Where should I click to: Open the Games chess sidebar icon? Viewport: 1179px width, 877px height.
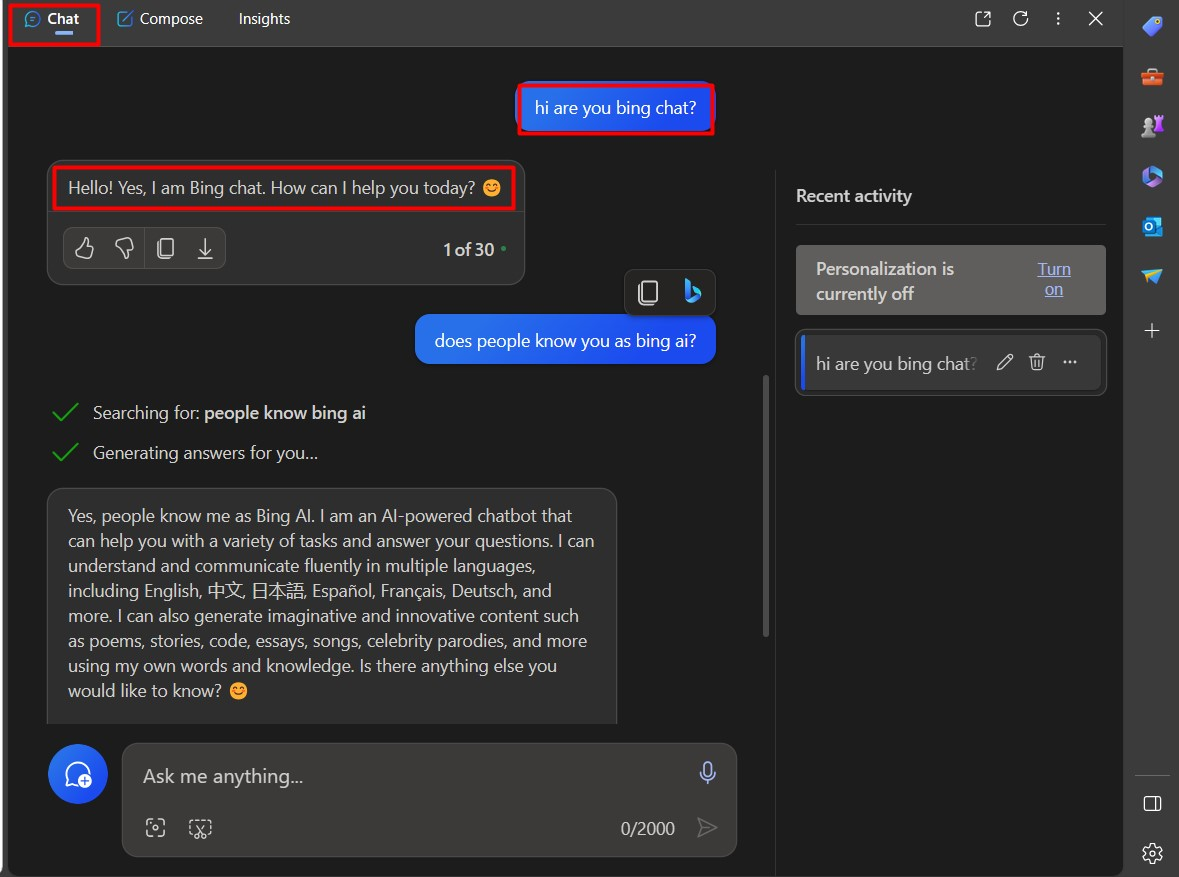tap(1152, 126)
